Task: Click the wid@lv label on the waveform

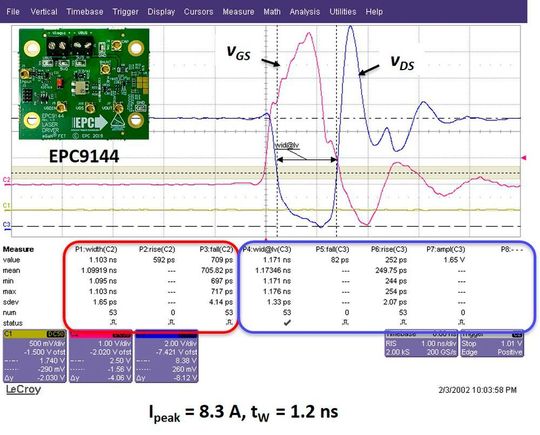Action: (287, 146)
